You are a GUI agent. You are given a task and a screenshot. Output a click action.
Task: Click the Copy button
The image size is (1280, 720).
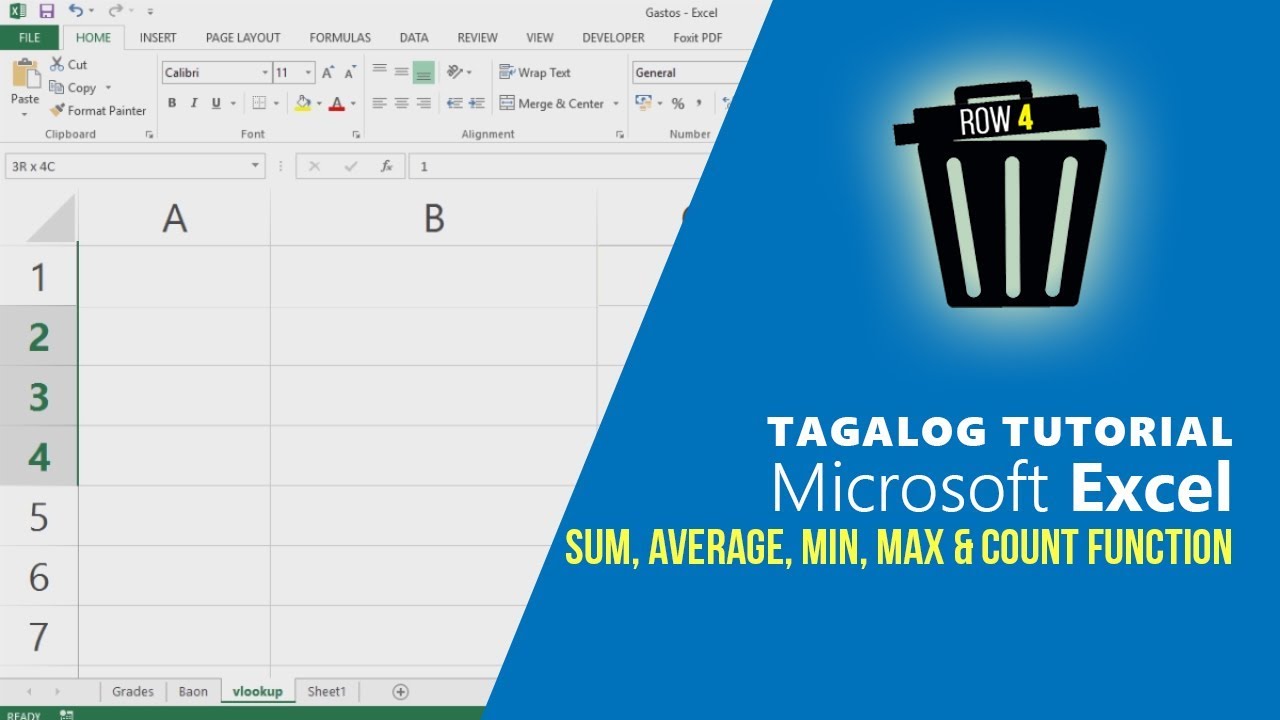click(x=73, y=88)
